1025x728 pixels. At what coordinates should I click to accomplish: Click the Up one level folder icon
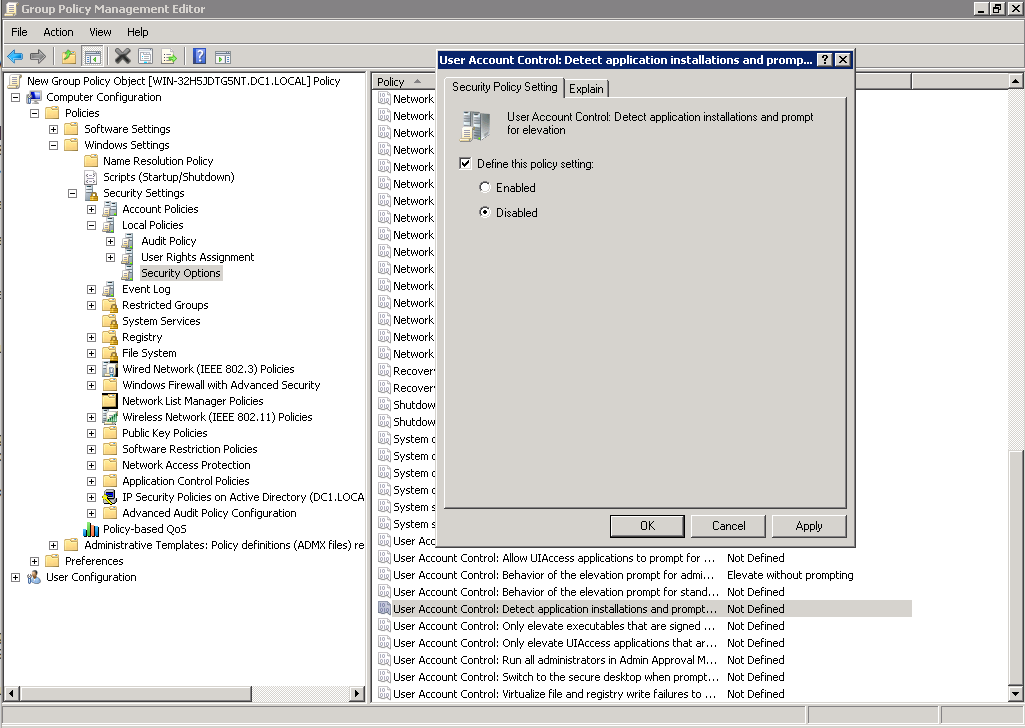point(68,56)
